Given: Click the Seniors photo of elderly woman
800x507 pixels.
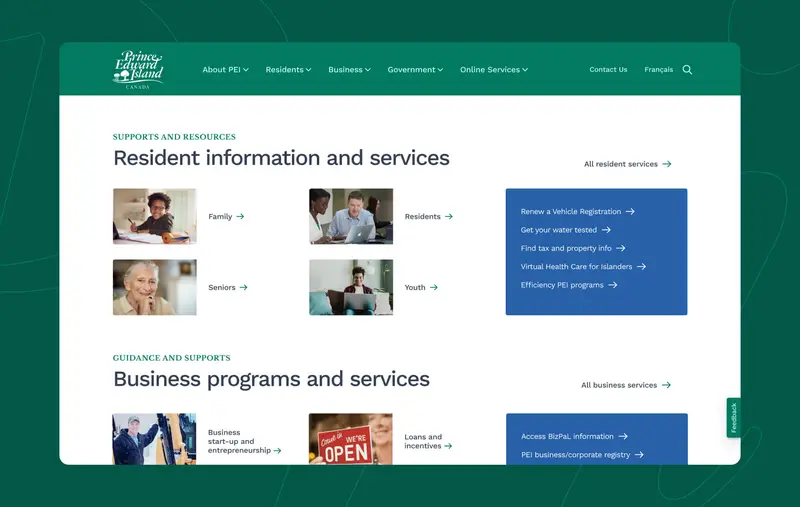Looking at the screenshot, I should tap(155, 287).
